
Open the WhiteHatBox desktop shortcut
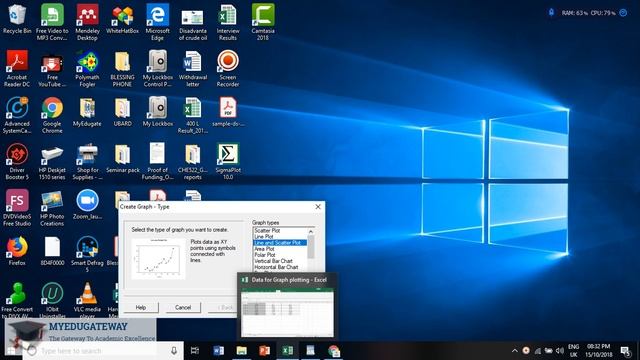click(122, 19)
